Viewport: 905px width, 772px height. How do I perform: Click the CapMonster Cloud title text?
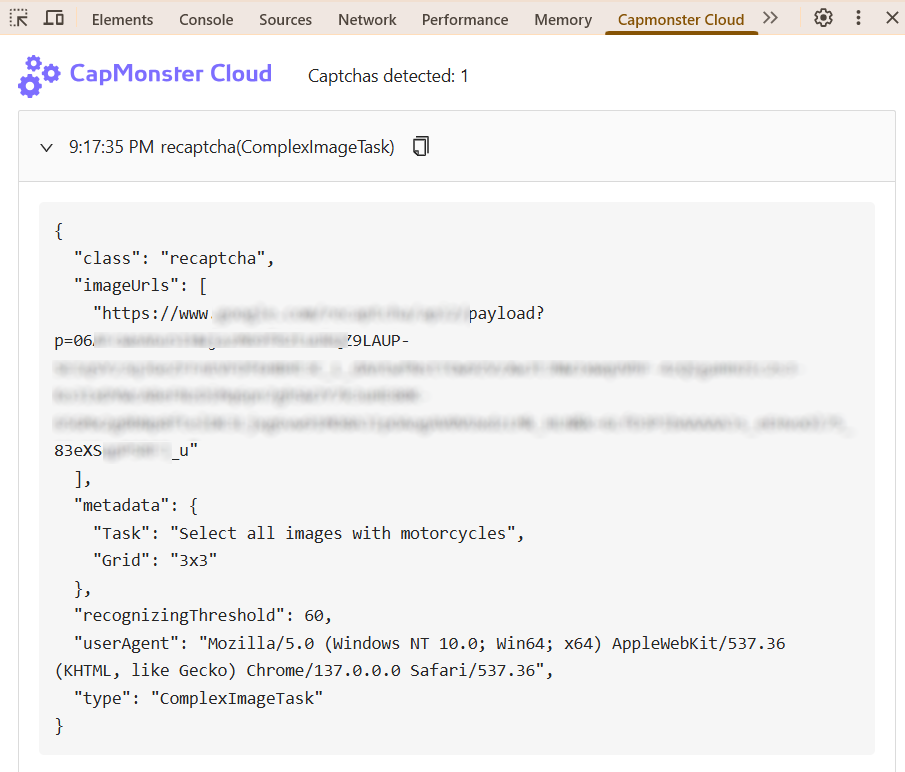(x=171, y=74)
